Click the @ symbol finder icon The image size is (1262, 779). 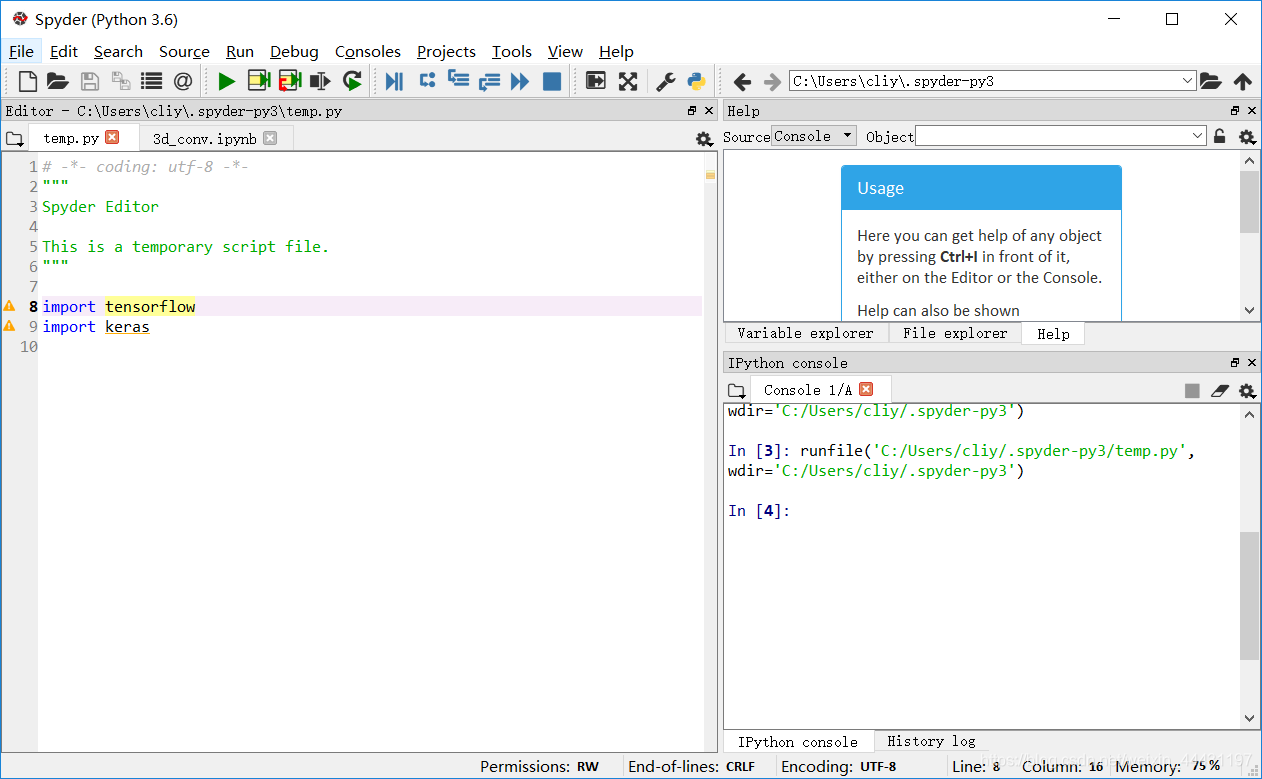tap(183, 81)
